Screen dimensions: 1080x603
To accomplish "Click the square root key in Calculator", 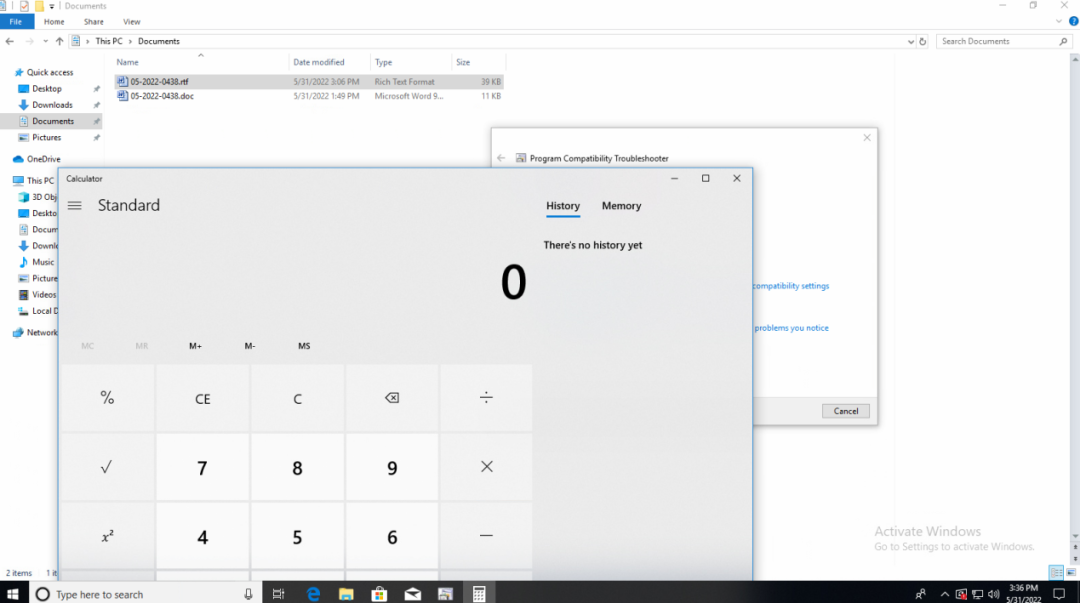I will (107, 467).
